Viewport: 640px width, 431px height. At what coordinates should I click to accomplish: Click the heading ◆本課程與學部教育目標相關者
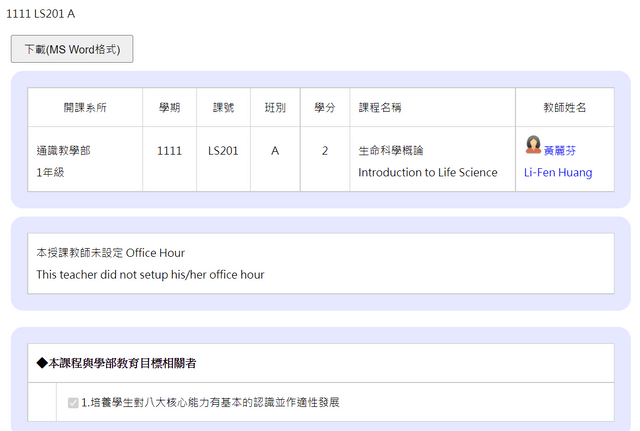point(116,363)
